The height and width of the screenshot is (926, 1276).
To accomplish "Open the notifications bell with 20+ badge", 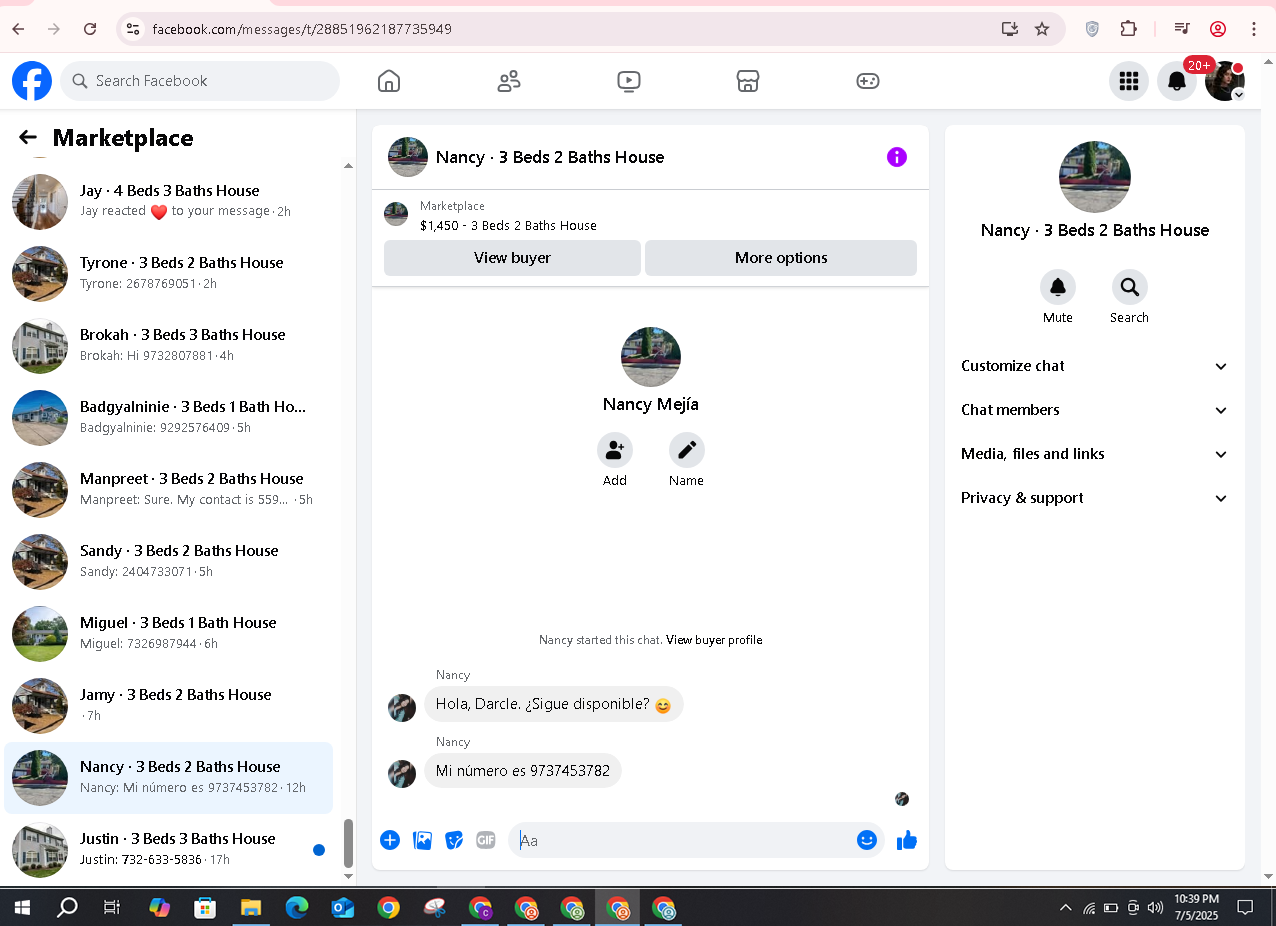I will (x=1177, y=81).
